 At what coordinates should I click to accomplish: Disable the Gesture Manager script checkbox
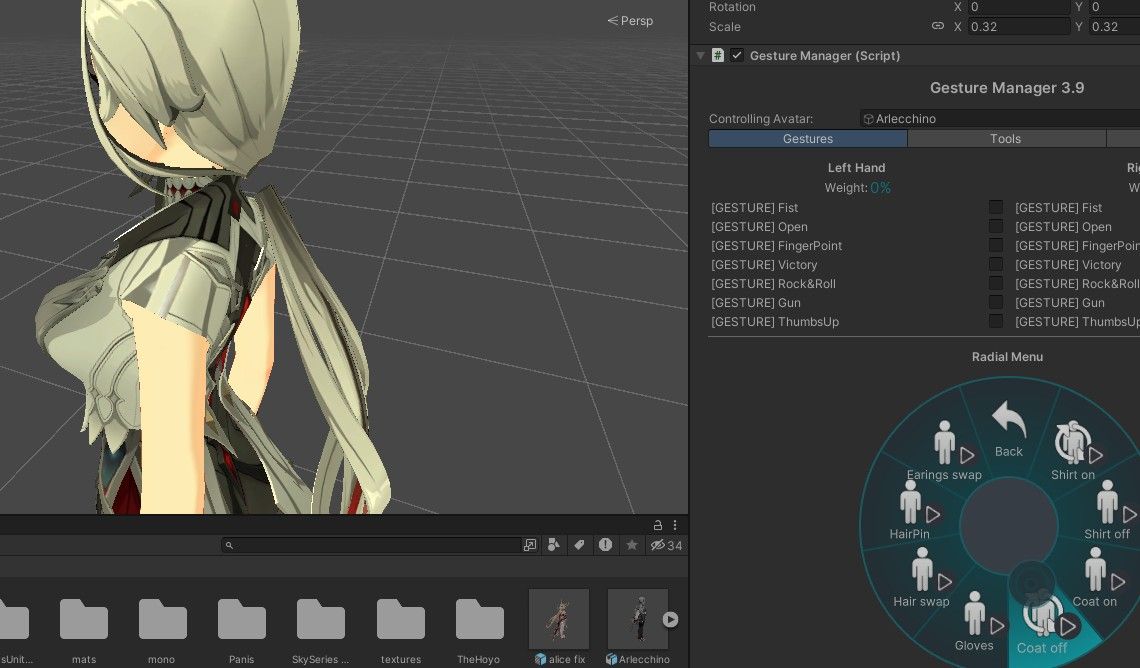coord(736,55)
